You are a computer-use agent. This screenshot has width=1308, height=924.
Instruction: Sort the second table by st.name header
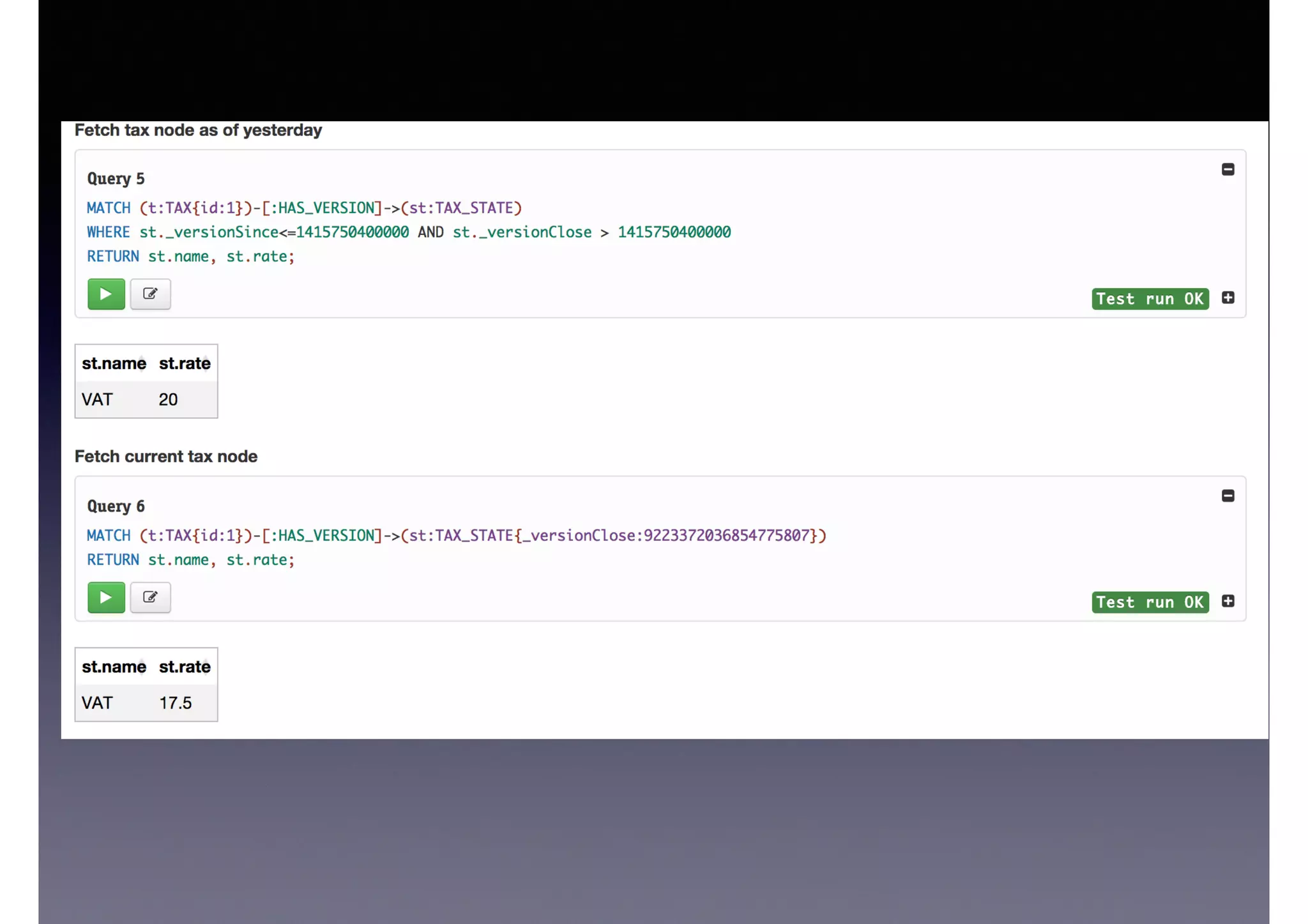click(114, 667)
